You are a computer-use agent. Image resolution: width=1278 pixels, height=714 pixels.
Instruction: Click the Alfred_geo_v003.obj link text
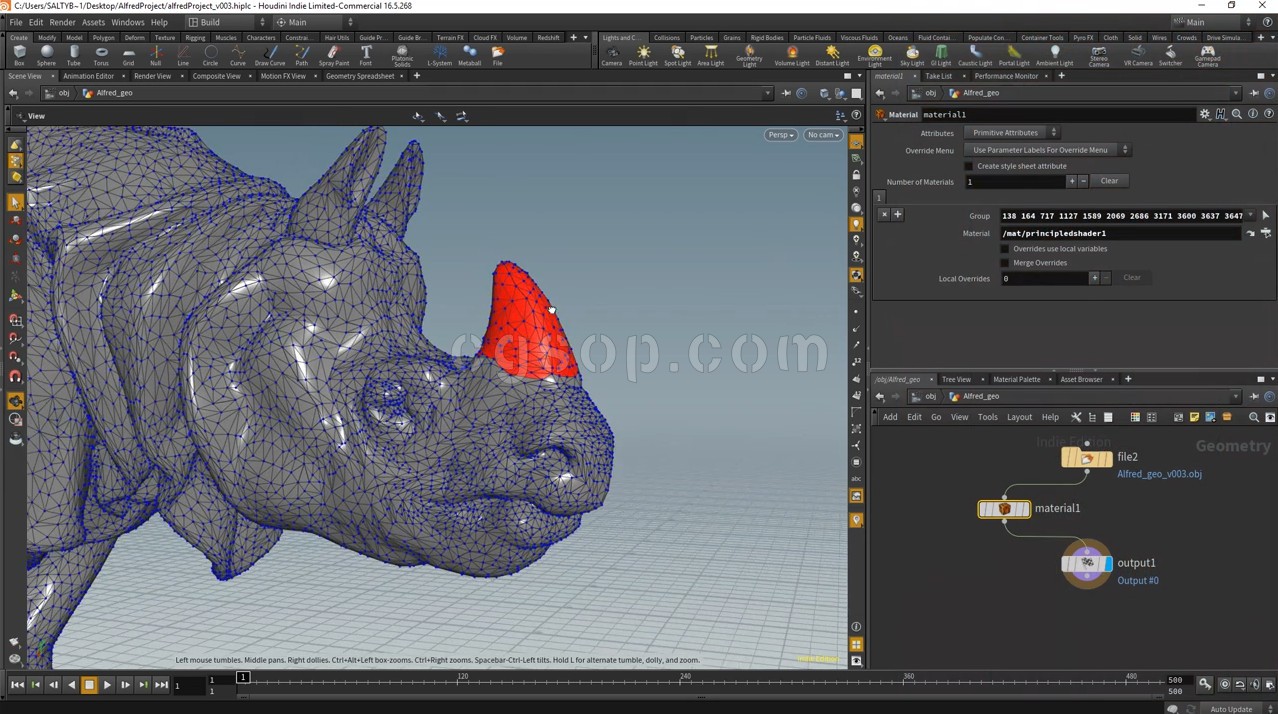1159,474
